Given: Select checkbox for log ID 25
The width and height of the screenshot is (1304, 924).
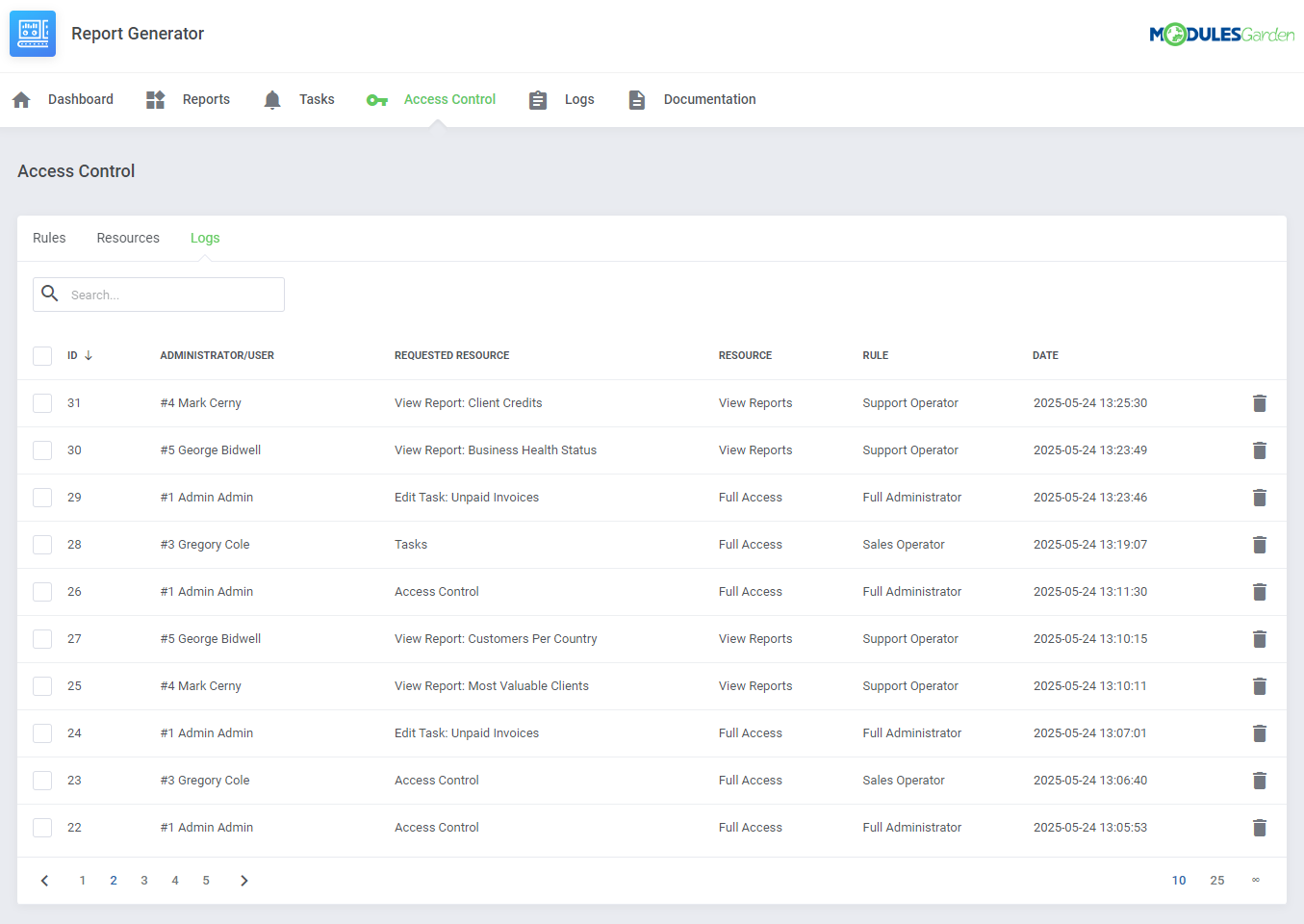Looking at the screenshot, I should click(x=42, y=686).
